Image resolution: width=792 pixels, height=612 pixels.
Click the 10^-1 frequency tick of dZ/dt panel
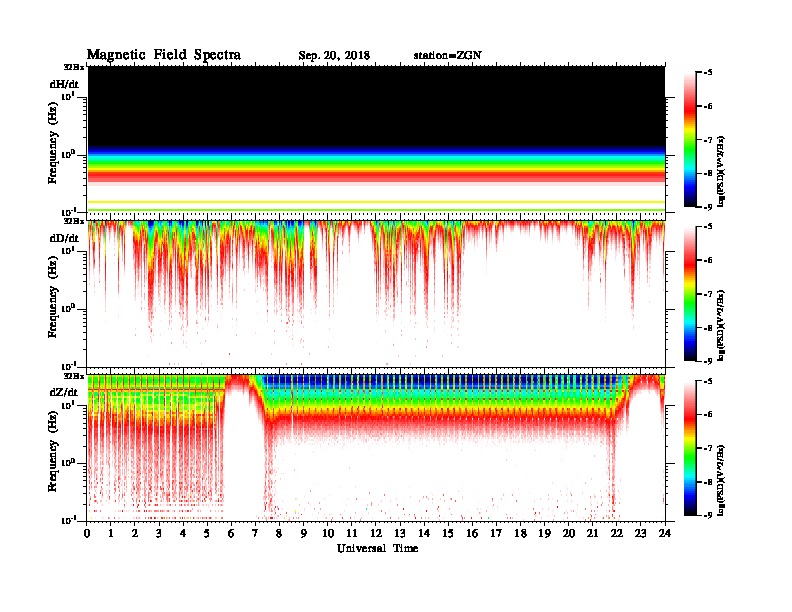pos(69,520)
